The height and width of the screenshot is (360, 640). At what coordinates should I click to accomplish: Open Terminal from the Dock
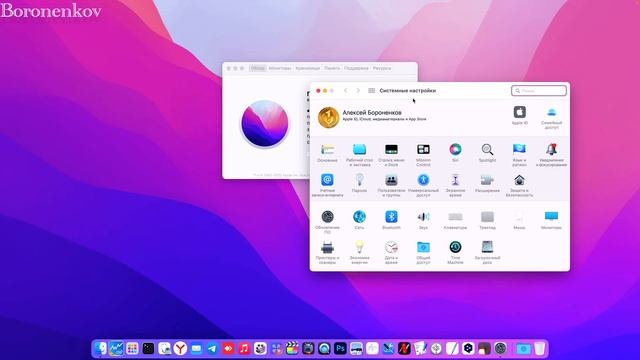[x=148, y=348]
